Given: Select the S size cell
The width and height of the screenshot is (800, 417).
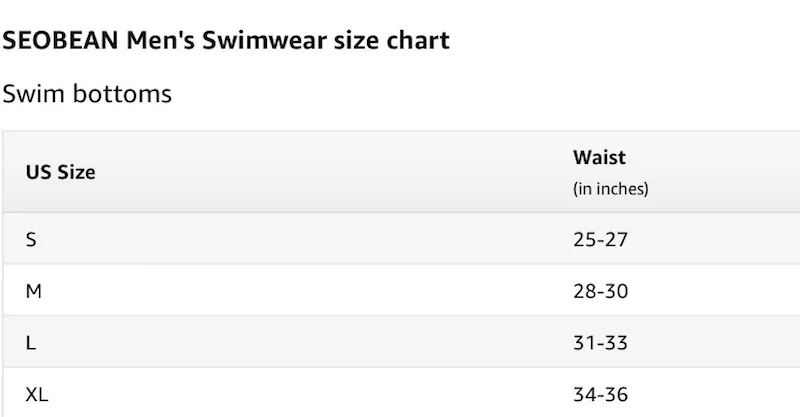Looking at the screenshot, I should pos(31,239).
